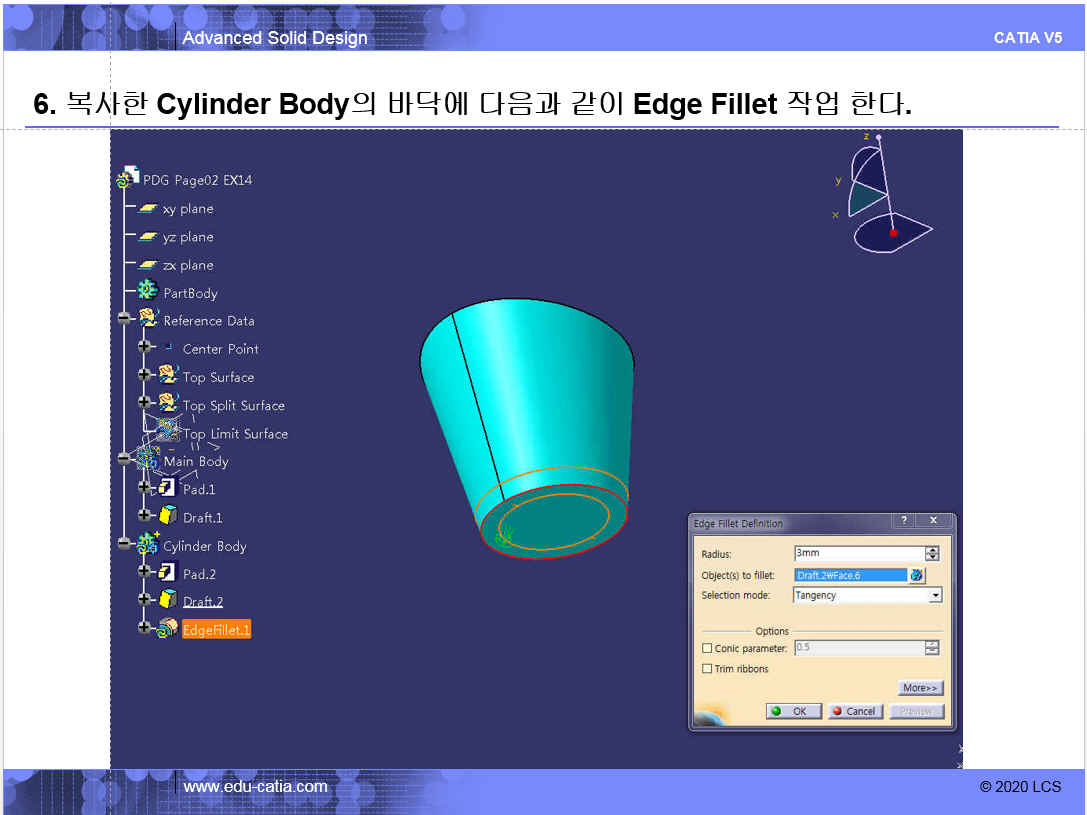Viewport: 1087px width, 815px height.
Task: Click OK in Edge Fillet Definition
Action: coord(794,711)
